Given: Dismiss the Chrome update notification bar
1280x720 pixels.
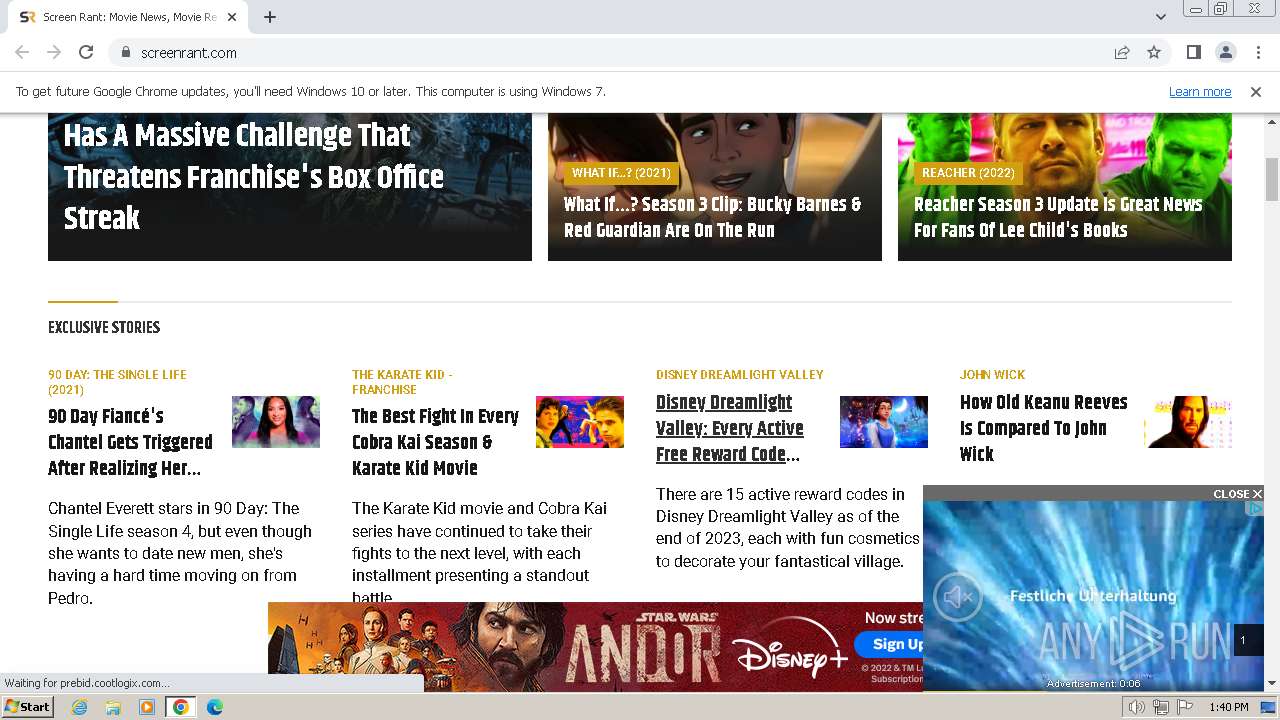Looking at the screenshot, I should [1256, 91].
